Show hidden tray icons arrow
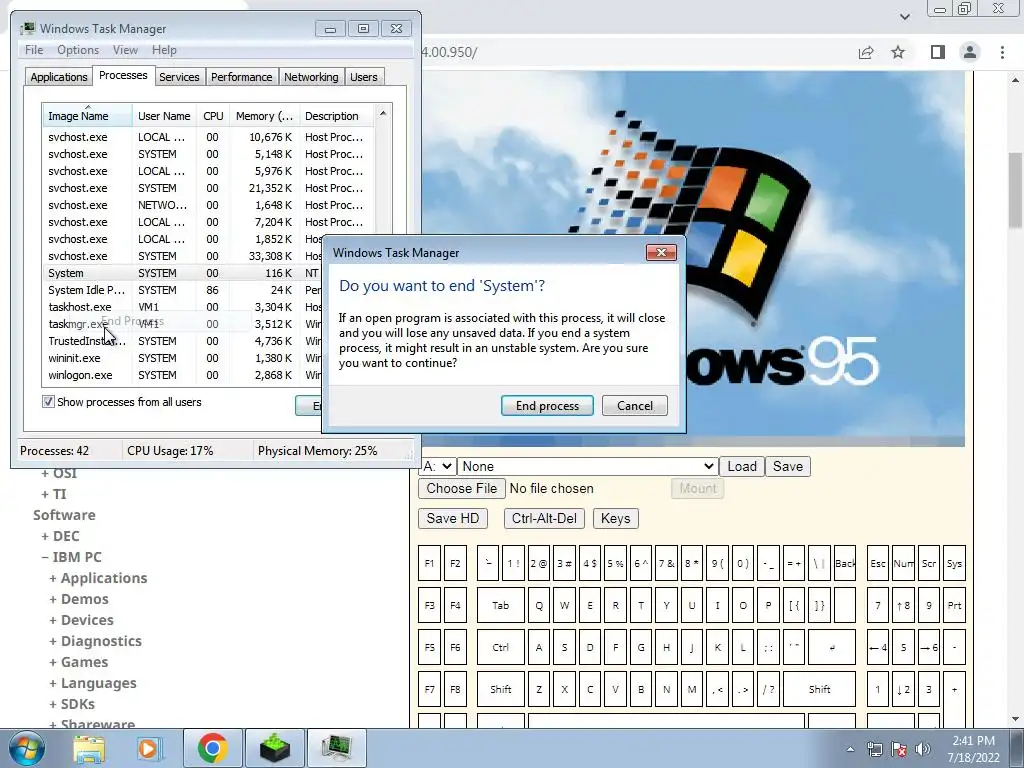The image size is (1024, 768). (850, 749)
